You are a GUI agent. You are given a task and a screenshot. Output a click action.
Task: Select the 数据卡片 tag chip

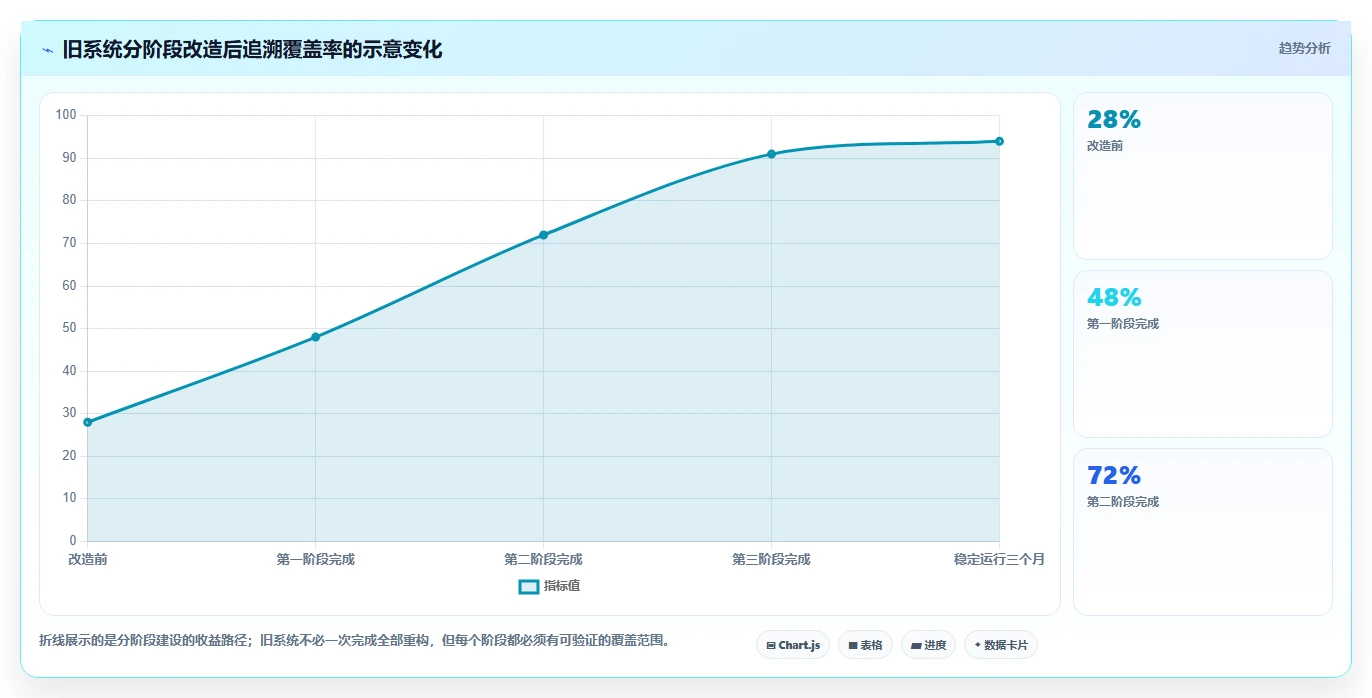pos(1001,645)
